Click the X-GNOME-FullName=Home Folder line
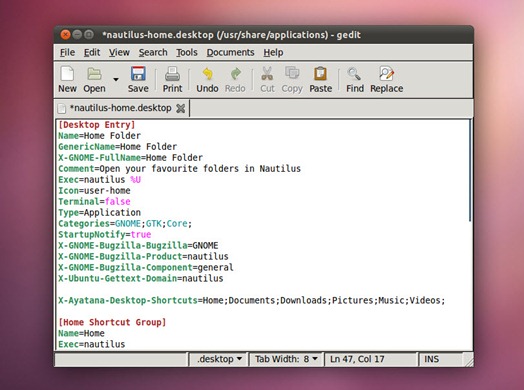 coord(130,158)
